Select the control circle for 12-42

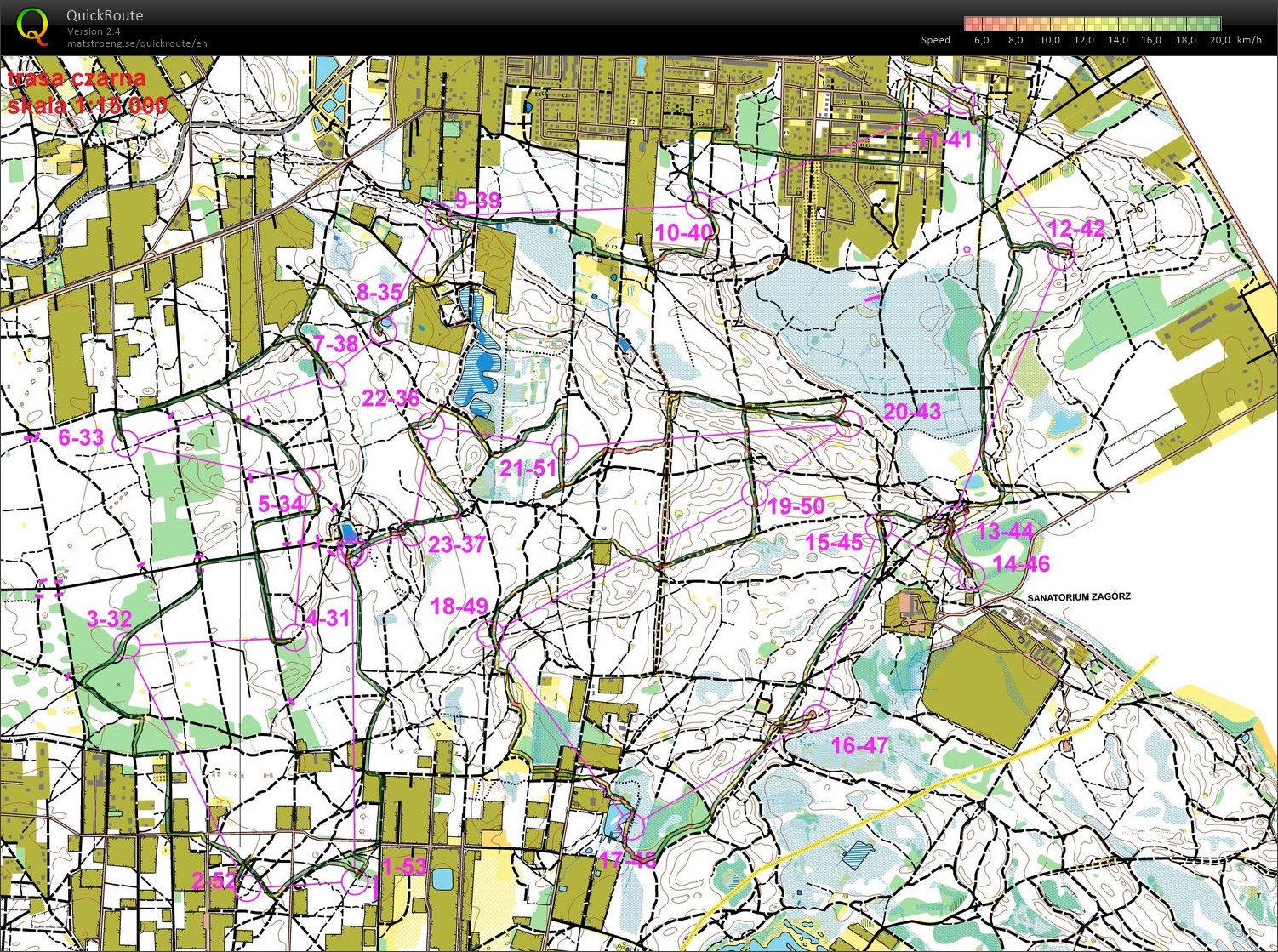pos(1061,256)
